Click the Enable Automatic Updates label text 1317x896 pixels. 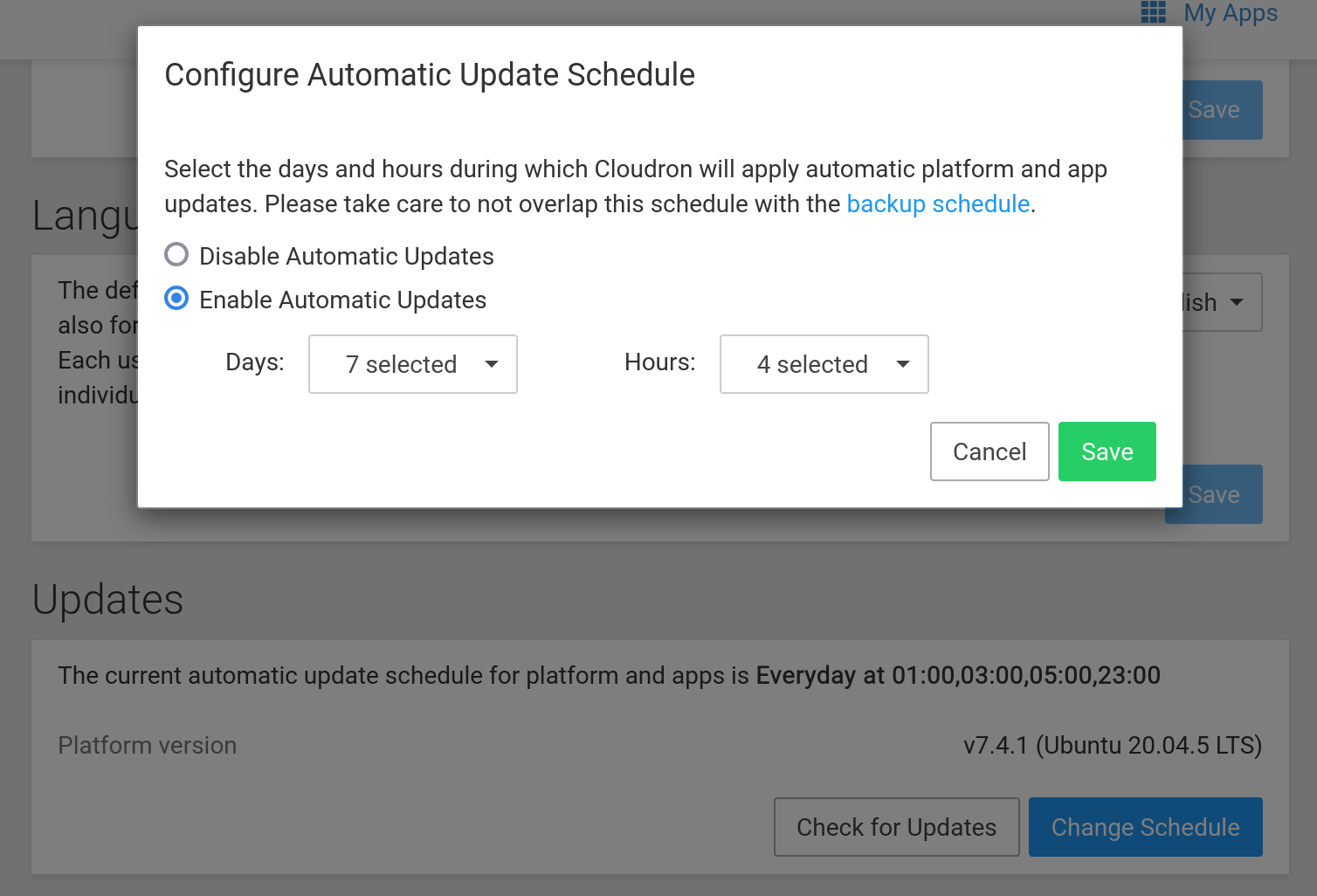(x=342, y=300)
